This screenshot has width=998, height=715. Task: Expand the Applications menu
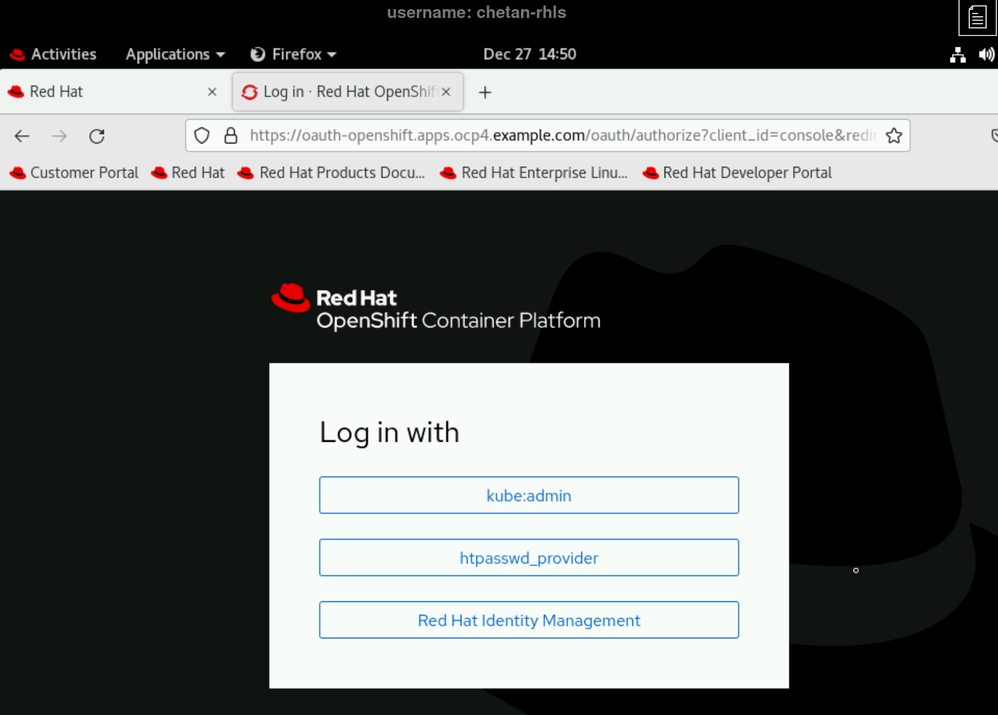point(175,54)
